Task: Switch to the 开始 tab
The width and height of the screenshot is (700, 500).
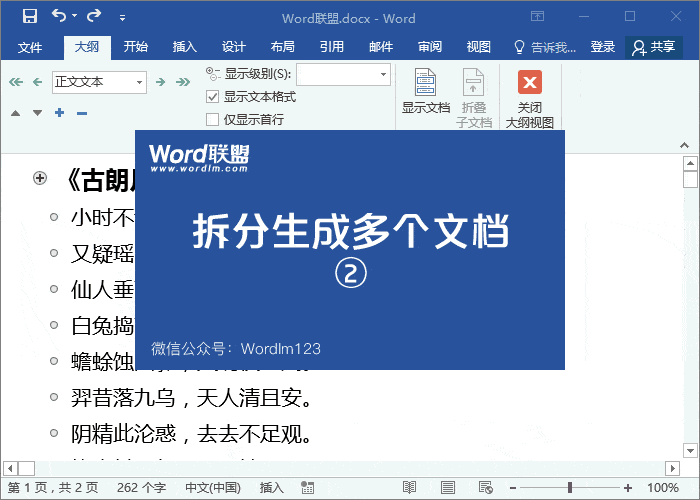Action: point(136,47)
